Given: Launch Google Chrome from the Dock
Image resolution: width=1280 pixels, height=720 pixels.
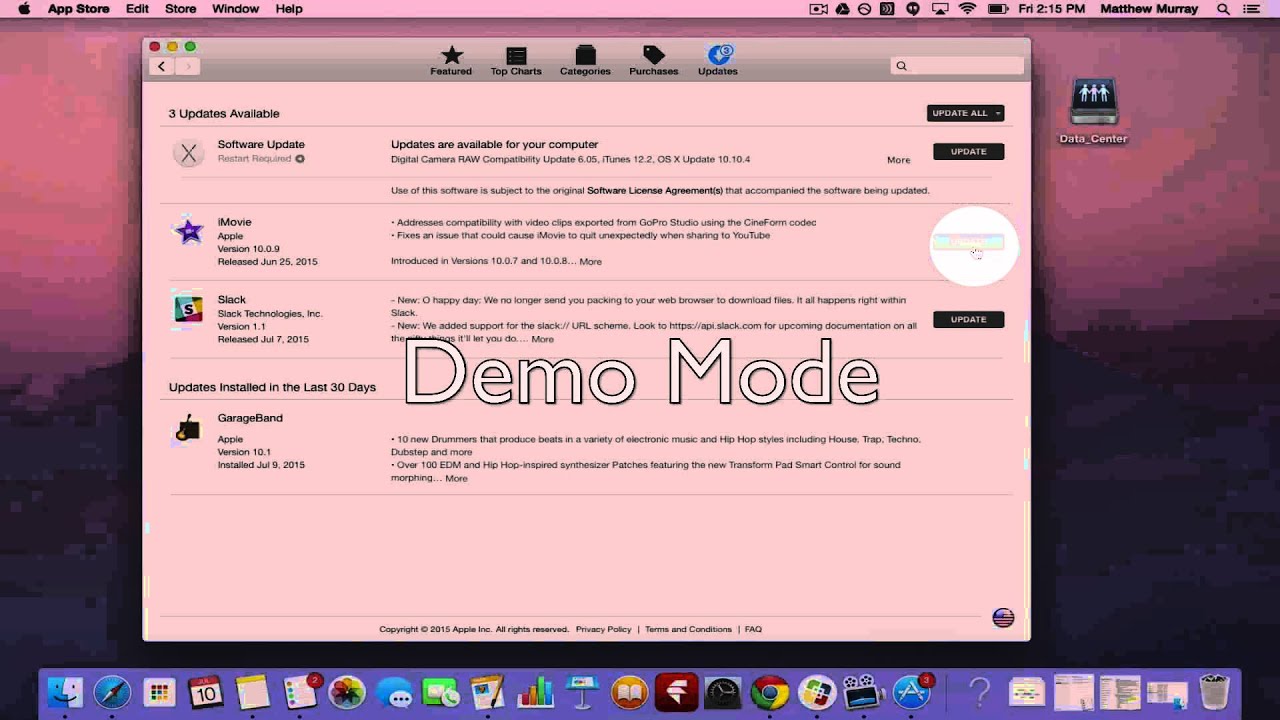Looking at the screenshot, I should tap(770, 691).
